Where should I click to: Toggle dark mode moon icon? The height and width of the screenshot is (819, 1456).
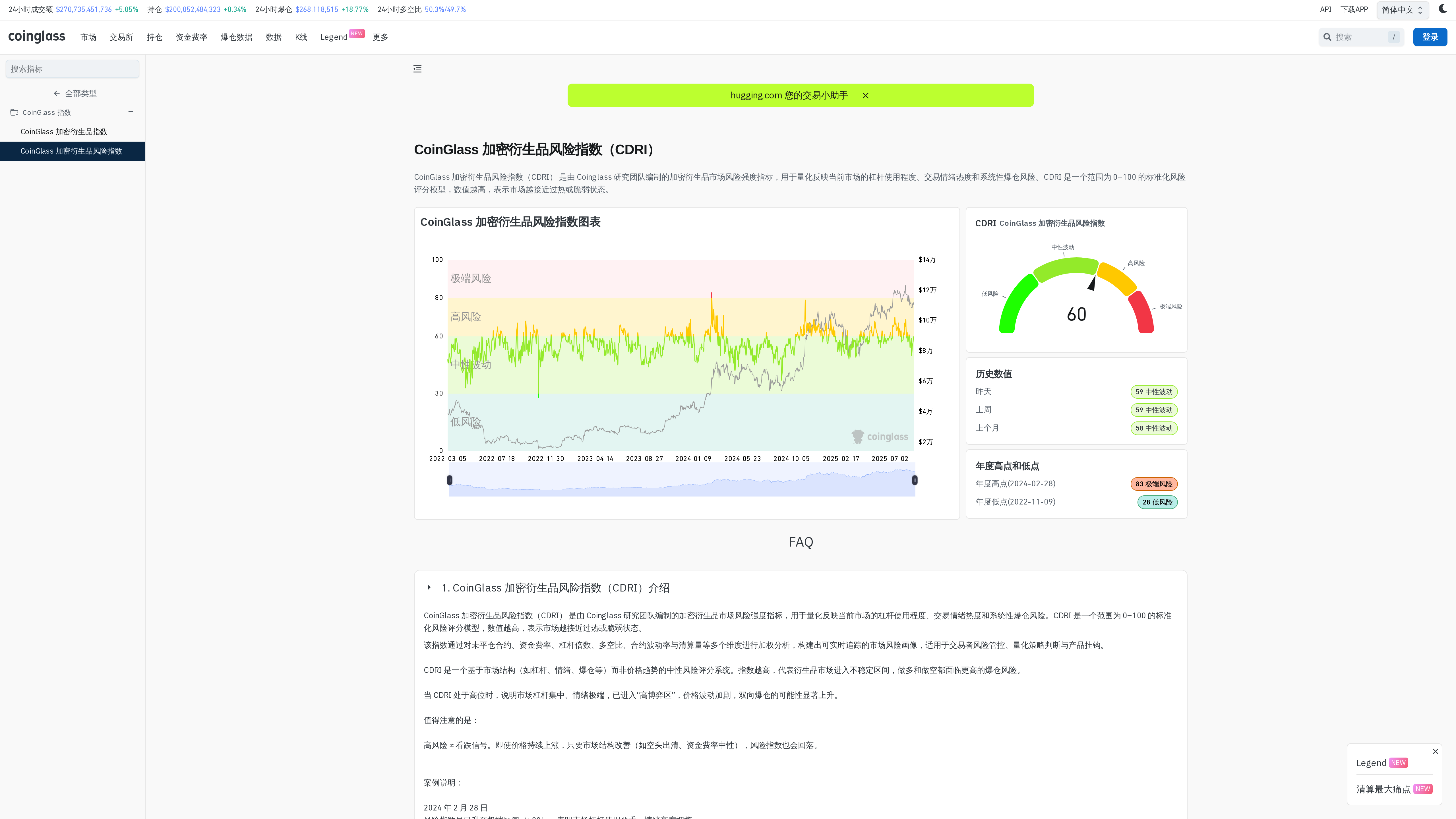pos(1442,9)
